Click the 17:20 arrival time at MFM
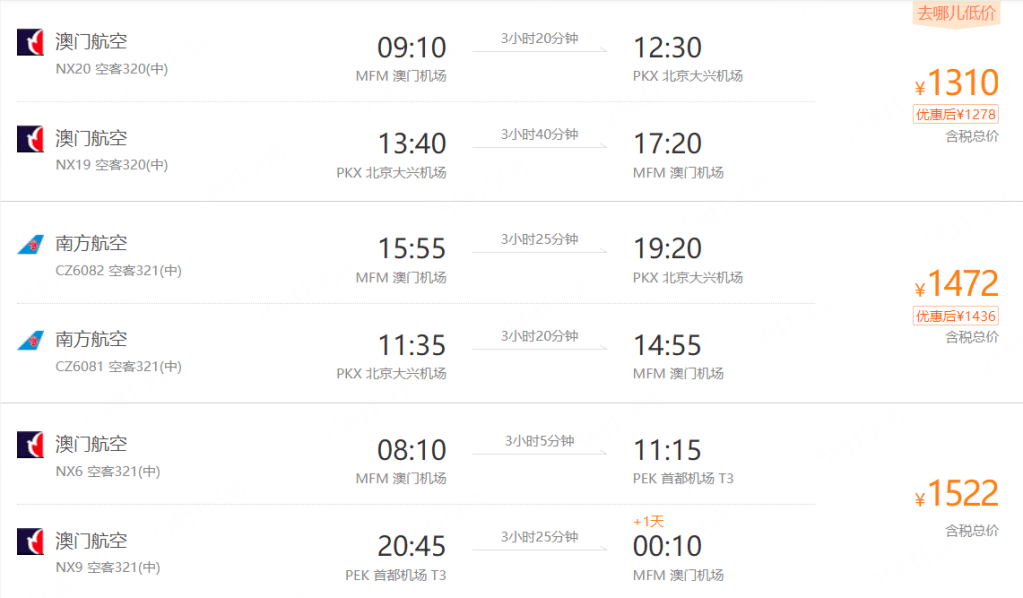Image resolution: width=1023 pixels, height=598 pixels. pyautogui.click(x=667, y=143)
